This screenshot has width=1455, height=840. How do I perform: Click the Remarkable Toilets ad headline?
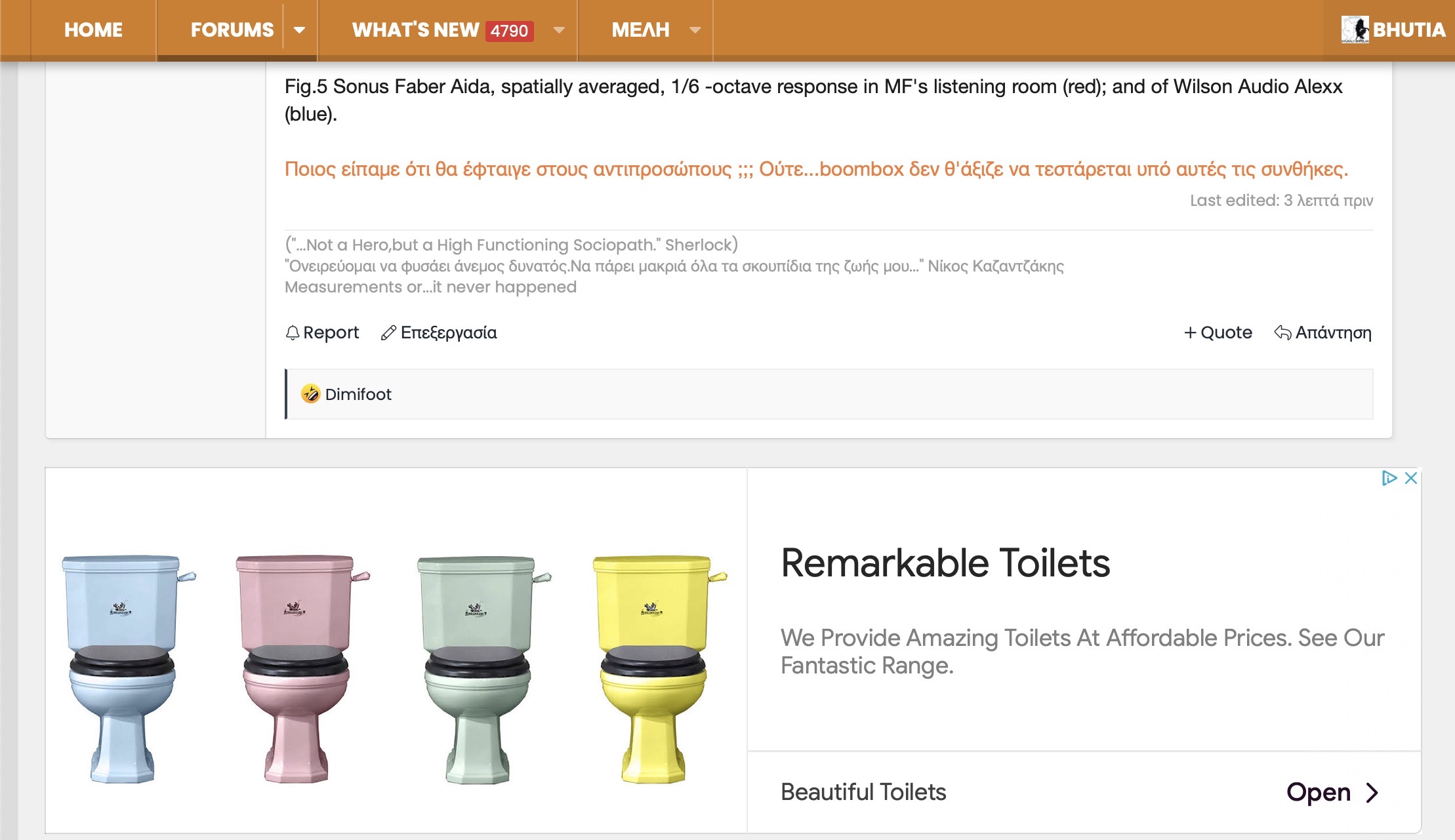pos(945,563)
